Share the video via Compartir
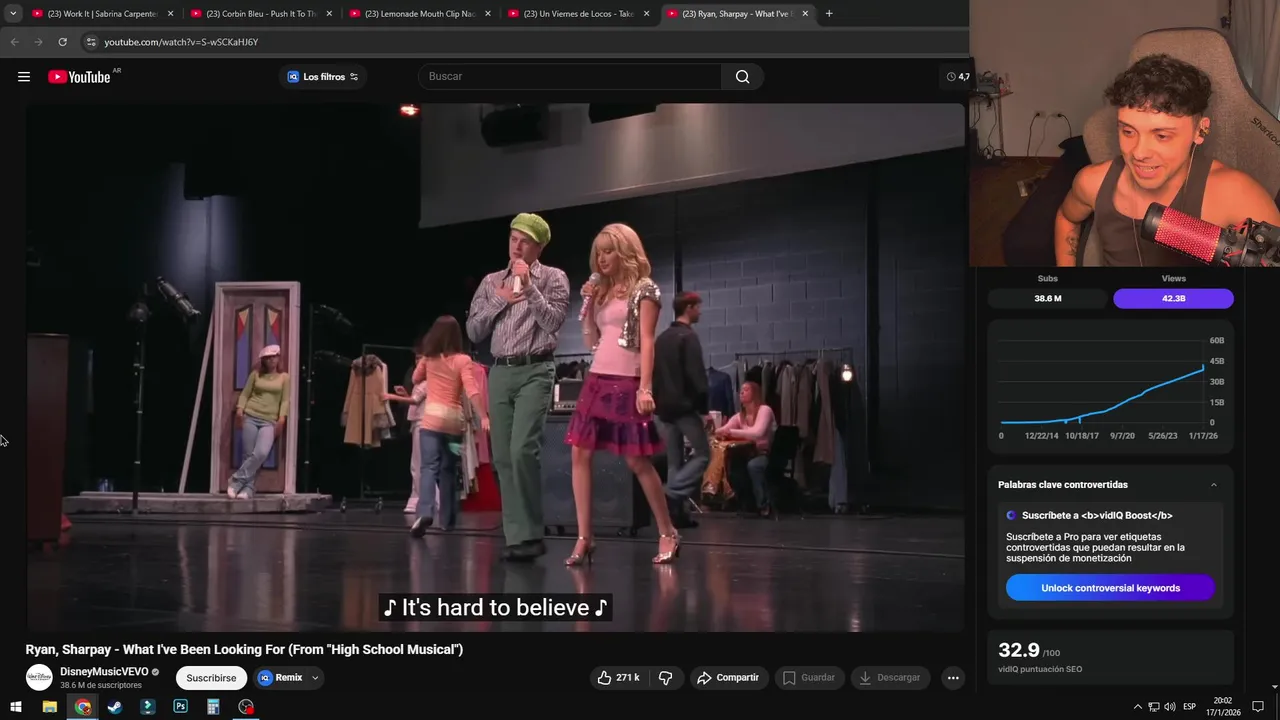Viewport: 1280px width, 720px height. (728, 678)
